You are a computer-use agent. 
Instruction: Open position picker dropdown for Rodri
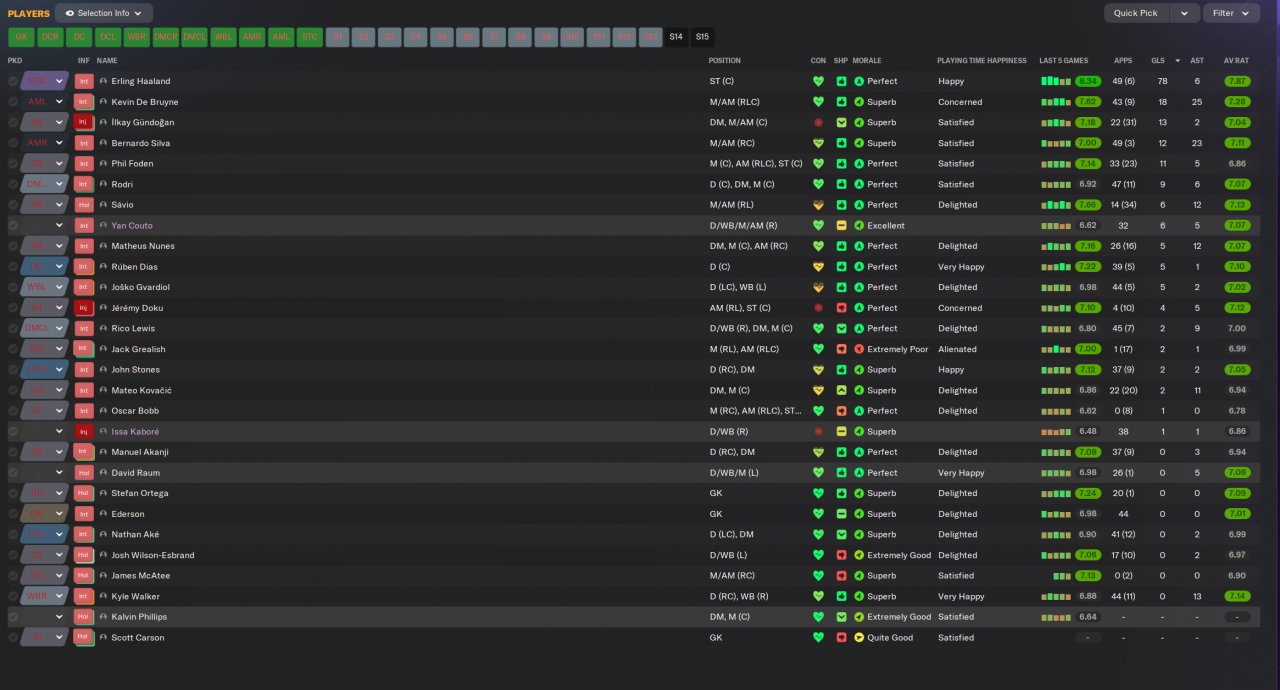(x=59, y=184)
